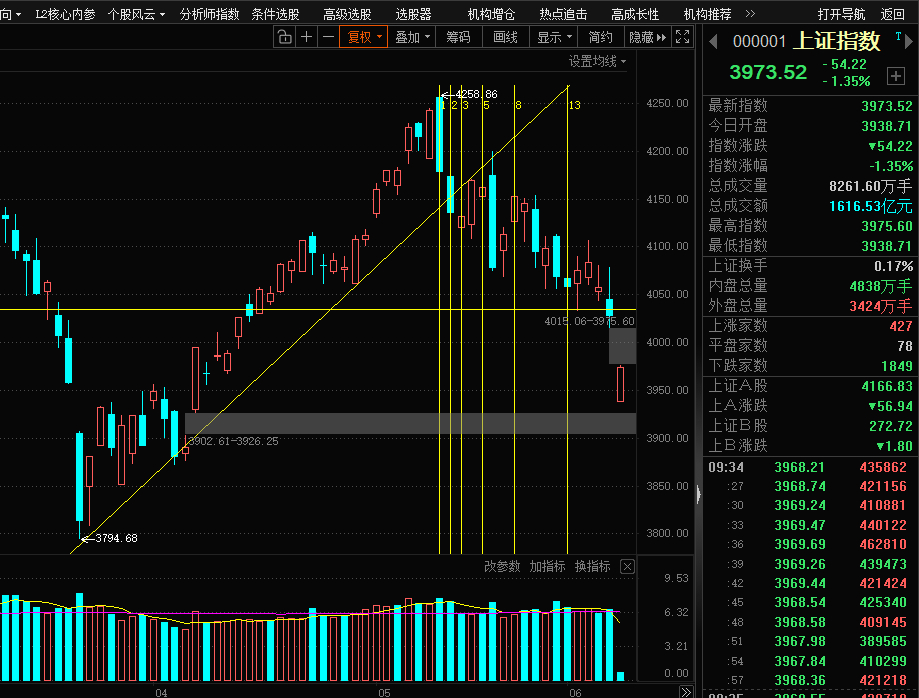Click the 上证A股 4166.83 row
This screenshot has width=919, height=698.
click(810, 386)
